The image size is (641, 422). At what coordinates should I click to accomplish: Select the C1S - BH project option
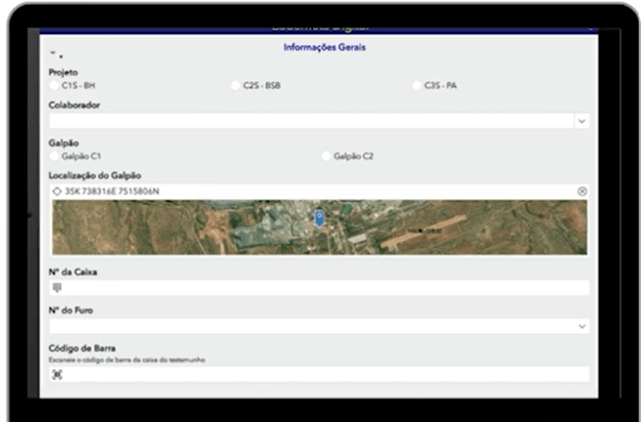[55, 86]
